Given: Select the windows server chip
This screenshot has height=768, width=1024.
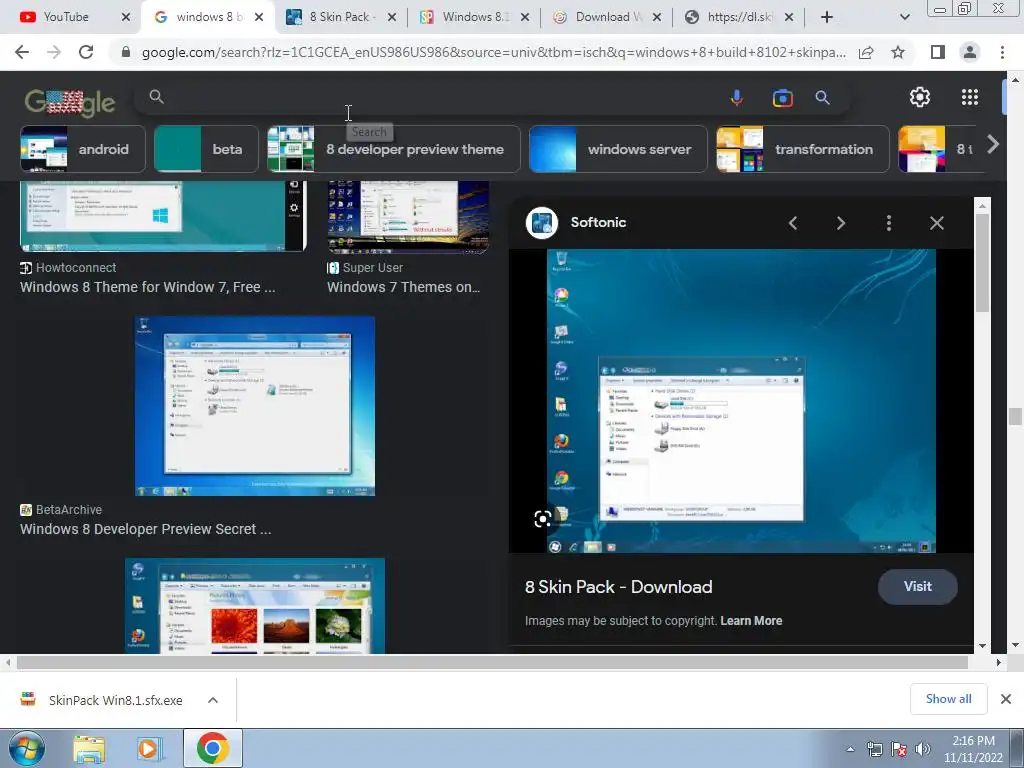Looking at the screenshot, I should 618,149.
